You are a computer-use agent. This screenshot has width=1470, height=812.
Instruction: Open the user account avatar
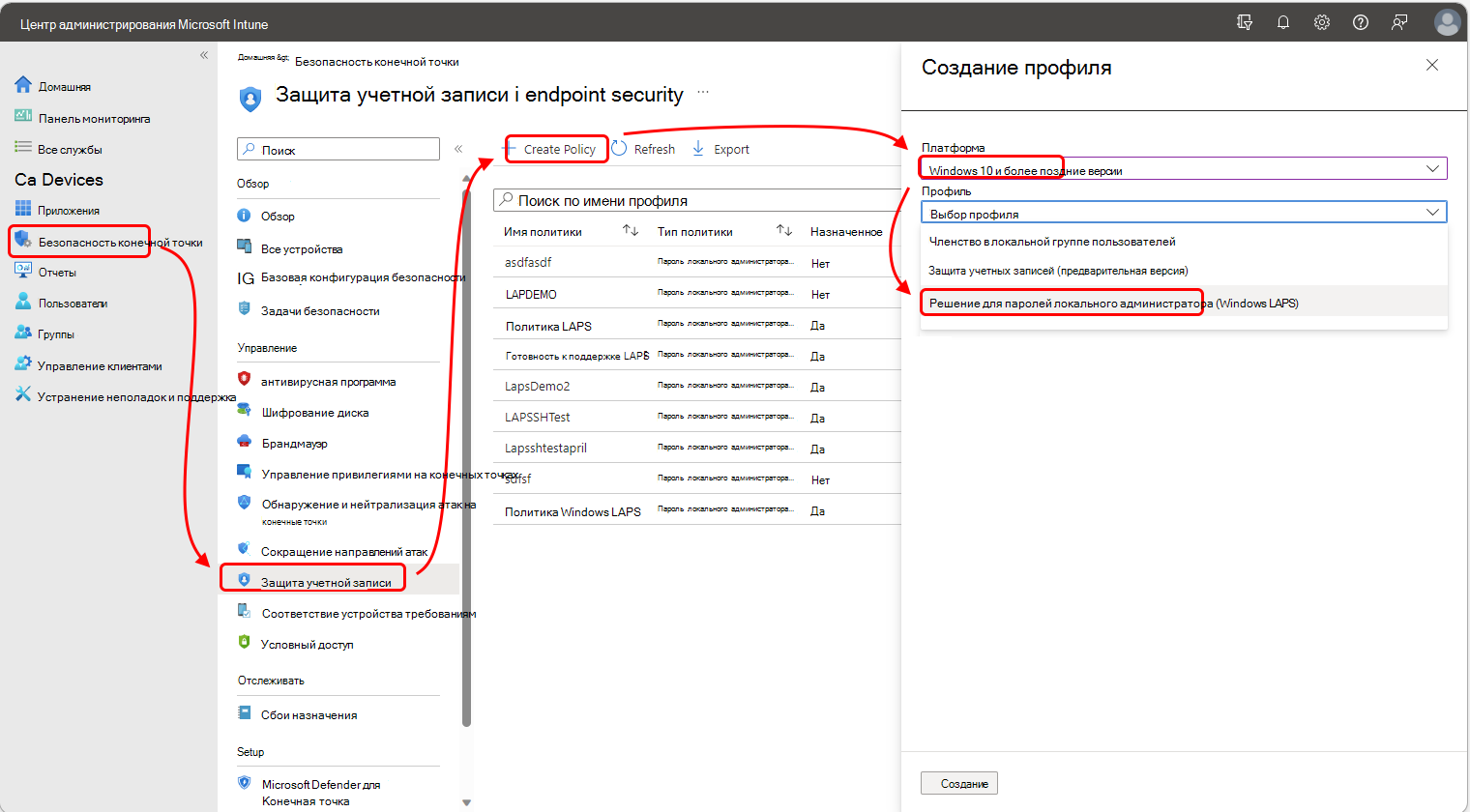[1447, 22]
